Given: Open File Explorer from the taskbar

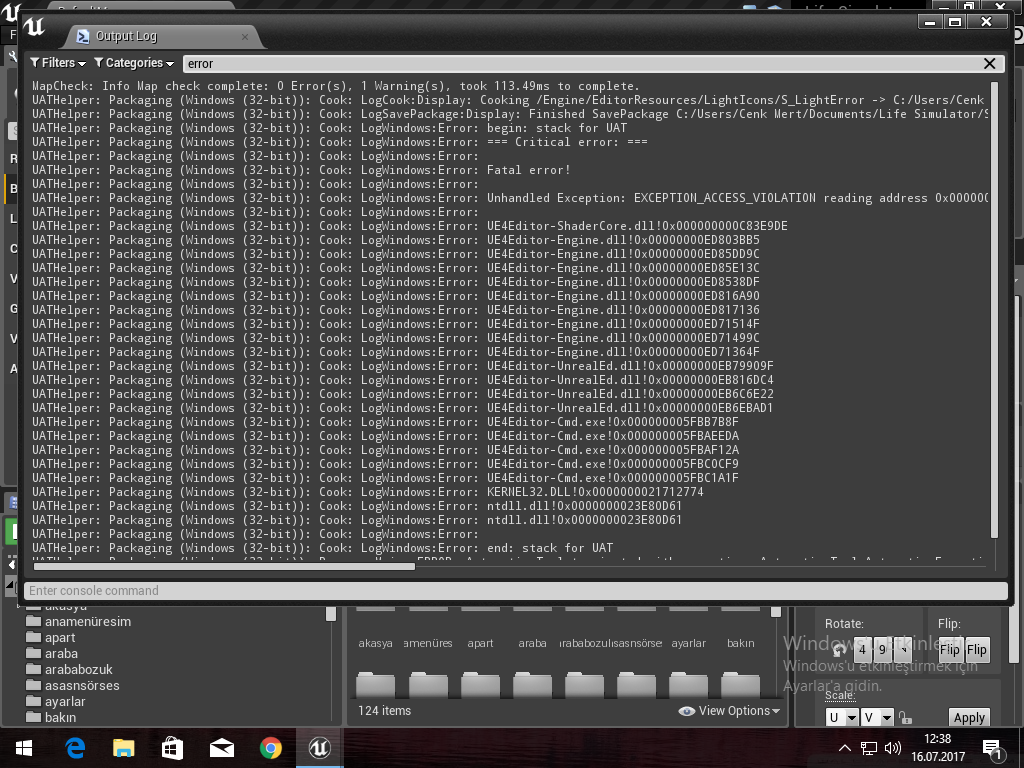Looking at the screenshot, I should [123, 748].
